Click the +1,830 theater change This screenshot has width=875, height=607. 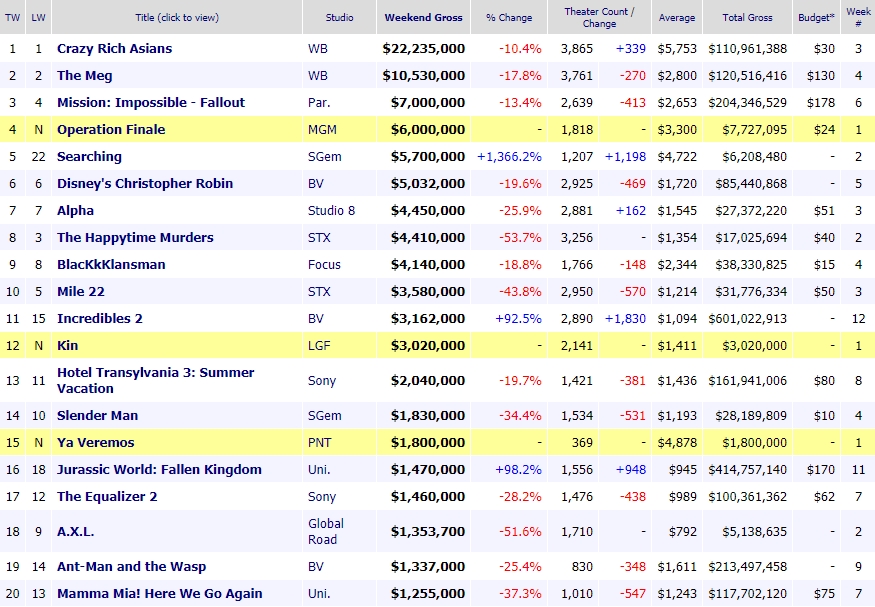[626, 319]
